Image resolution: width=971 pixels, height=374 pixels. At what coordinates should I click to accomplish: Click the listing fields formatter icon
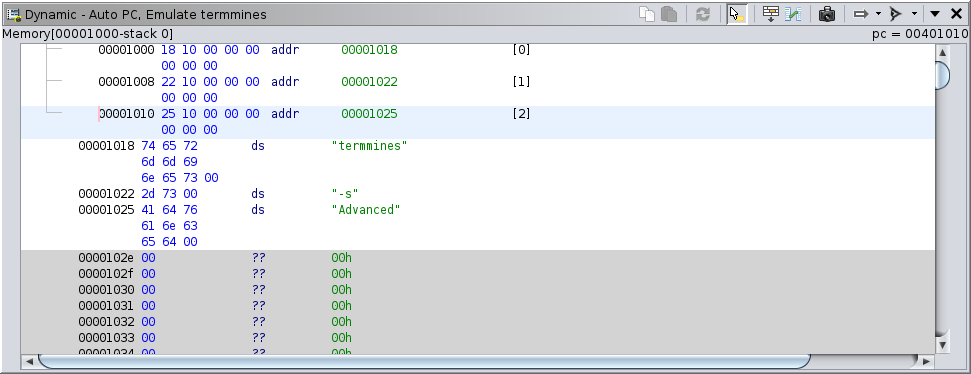pyautogui.click(x=771, y=14)
